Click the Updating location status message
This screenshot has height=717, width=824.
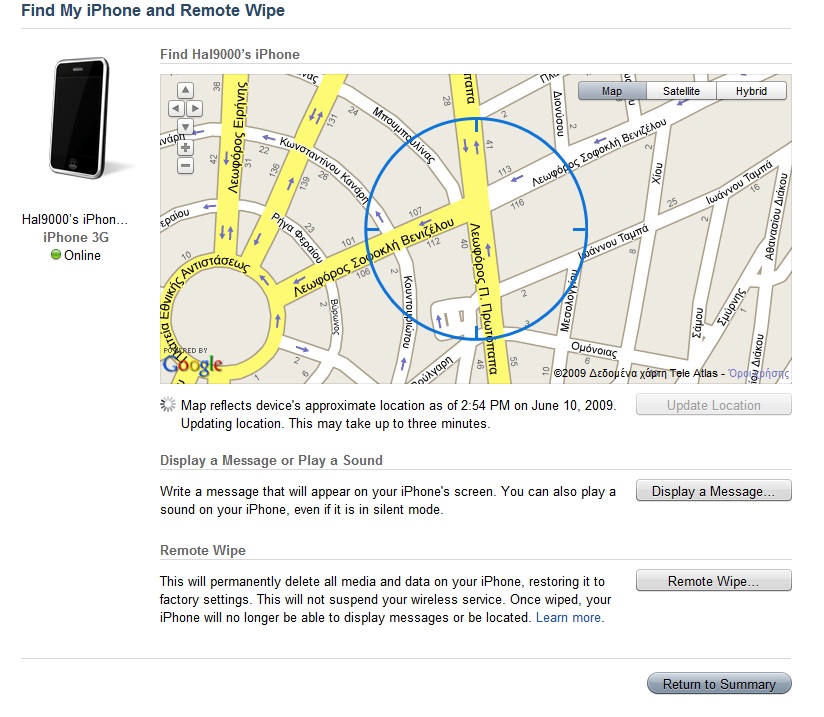pyautogui.click(x=335, y=423)
